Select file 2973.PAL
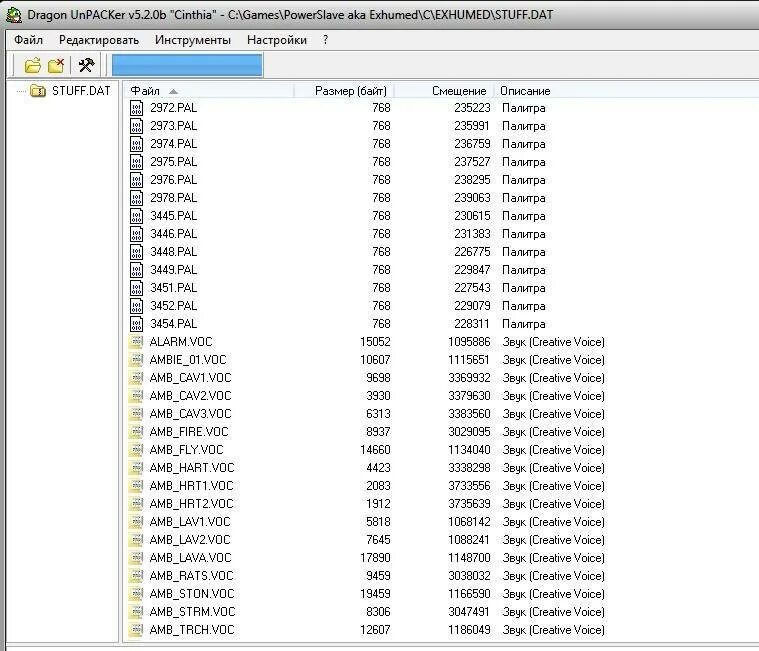The image size is (759, 651). 173,126
